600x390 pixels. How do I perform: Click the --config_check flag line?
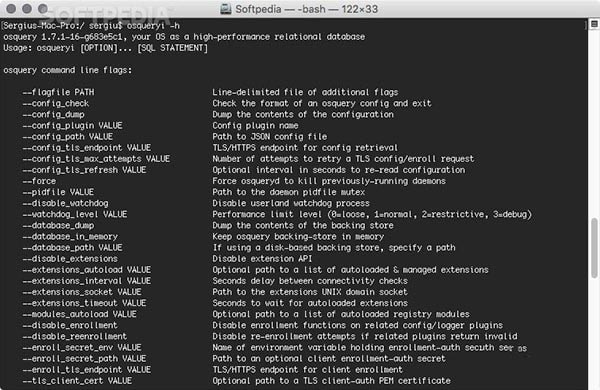(55, 103)
